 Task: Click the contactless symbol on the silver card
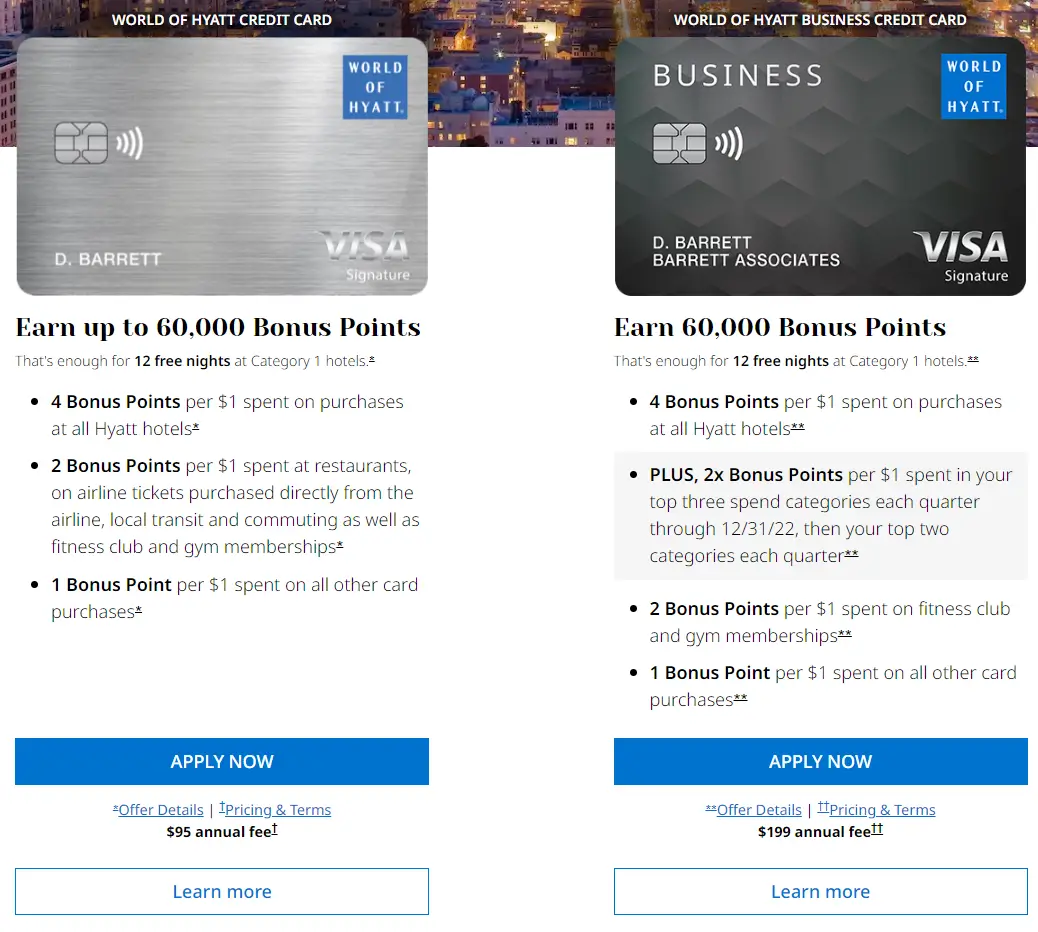pyautogui.click(x=130, y=145)
